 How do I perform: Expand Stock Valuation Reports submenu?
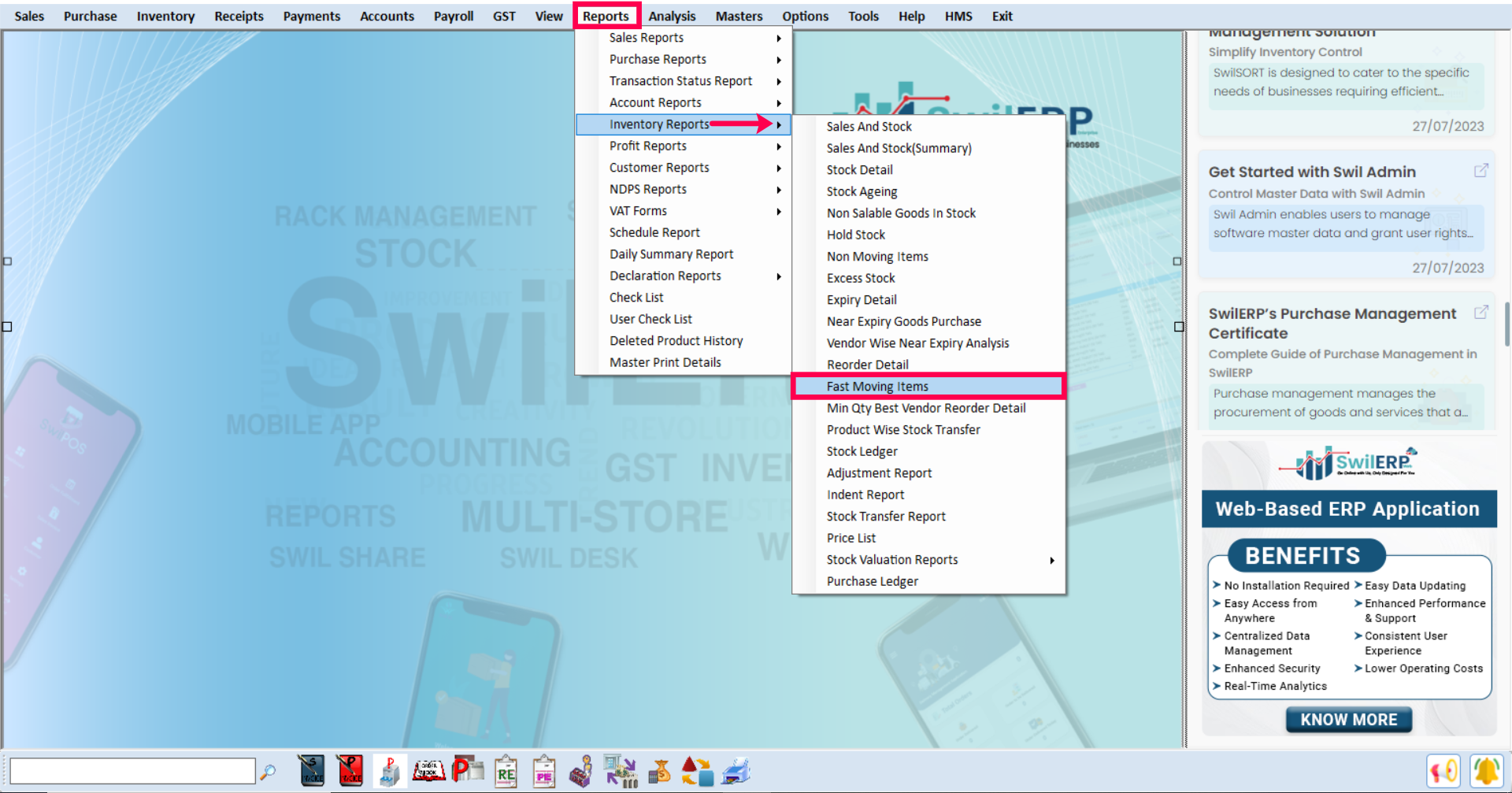(929, 560)
